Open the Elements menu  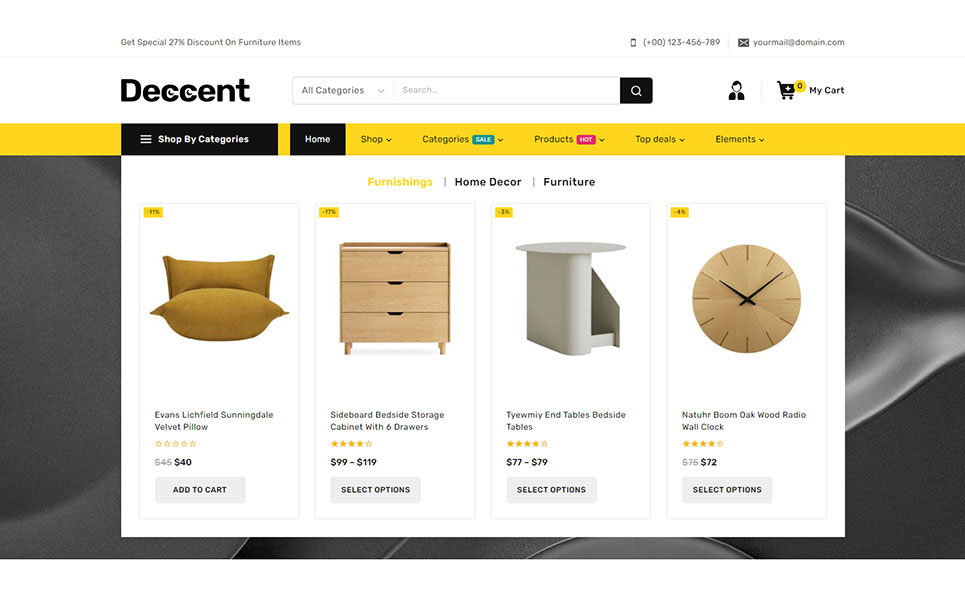pos(740,139)
